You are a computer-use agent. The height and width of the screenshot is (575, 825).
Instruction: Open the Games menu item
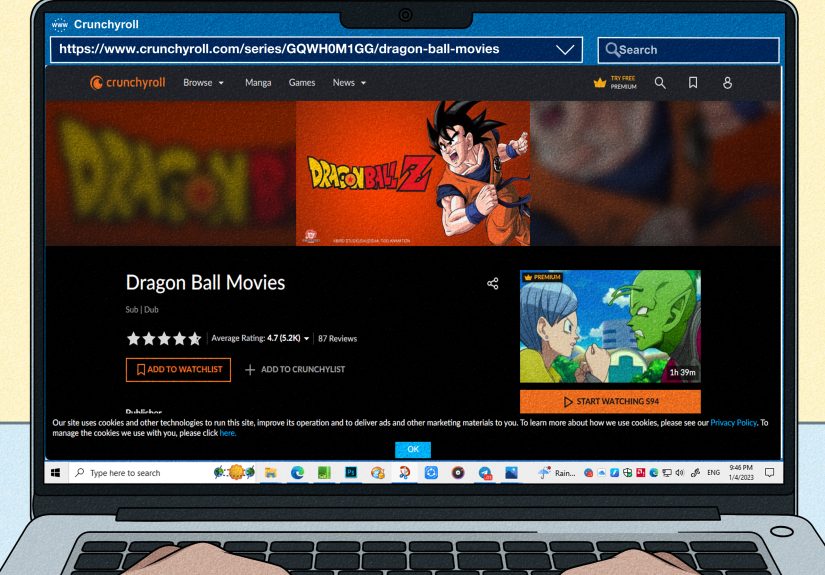click(x=302, y=83)
